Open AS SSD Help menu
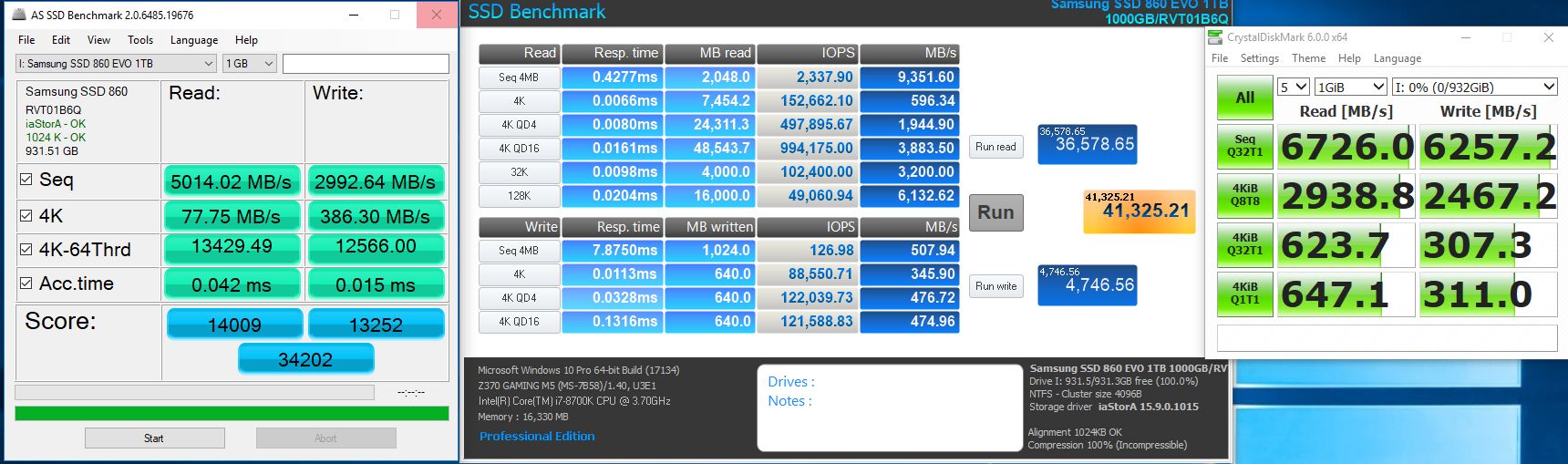The width and height of the screenshot is (1568, 464). click(246, 40)
